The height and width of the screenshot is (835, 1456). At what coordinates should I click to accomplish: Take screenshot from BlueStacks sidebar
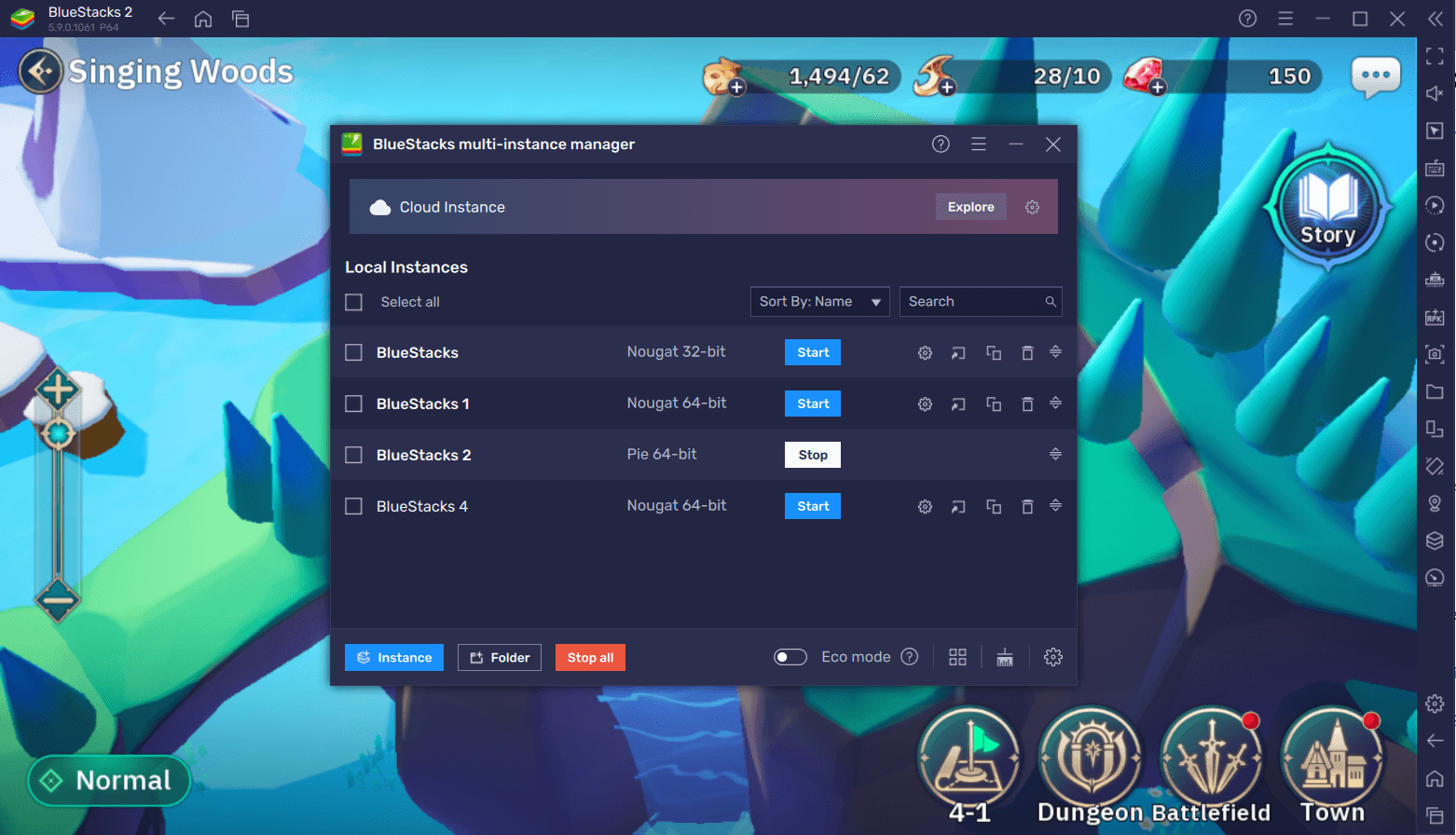click(x=1435, y=354)
